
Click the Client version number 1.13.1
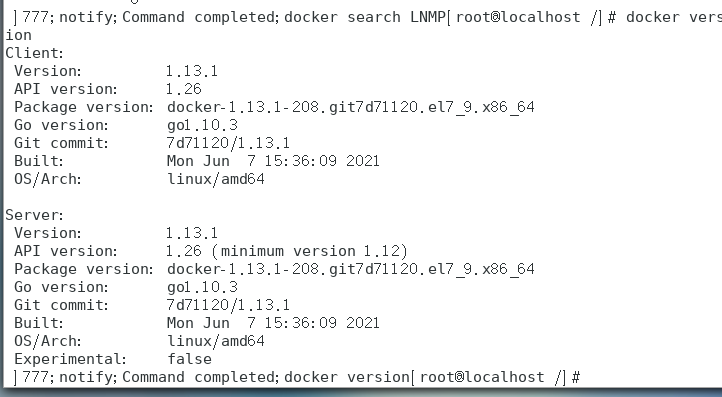(x=192, y=71)
